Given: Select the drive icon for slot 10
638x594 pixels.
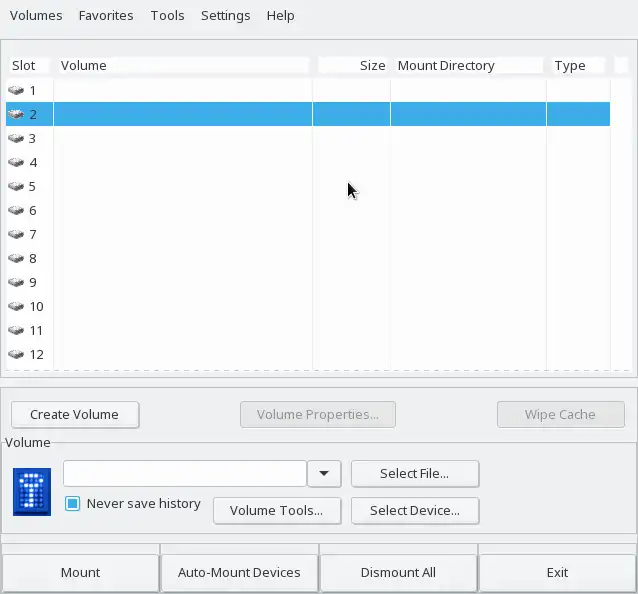Looking at the screenshot, I should [x=16, y=306].
